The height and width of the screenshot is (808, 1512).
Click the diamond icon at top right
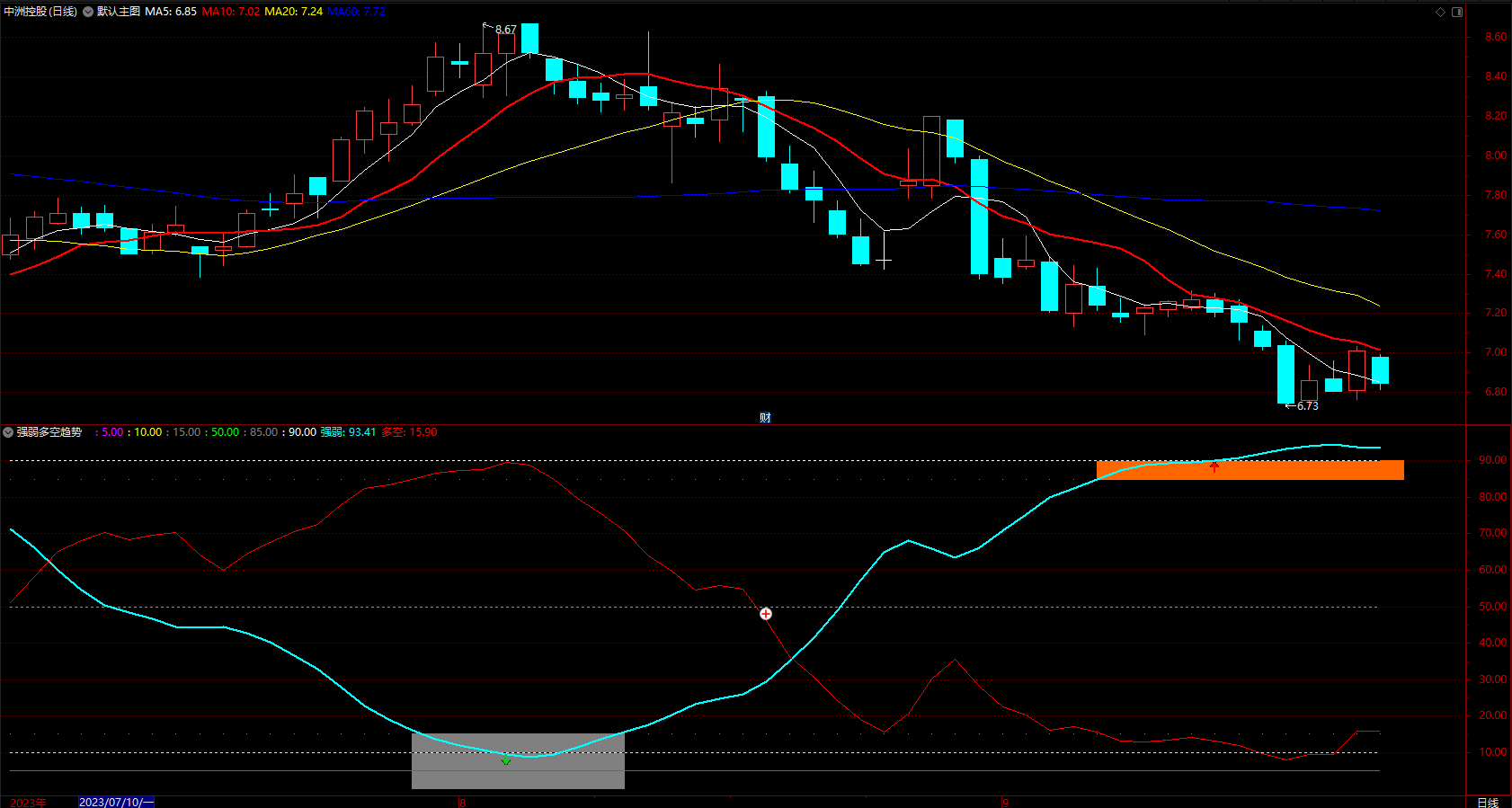click(1440, 12)
